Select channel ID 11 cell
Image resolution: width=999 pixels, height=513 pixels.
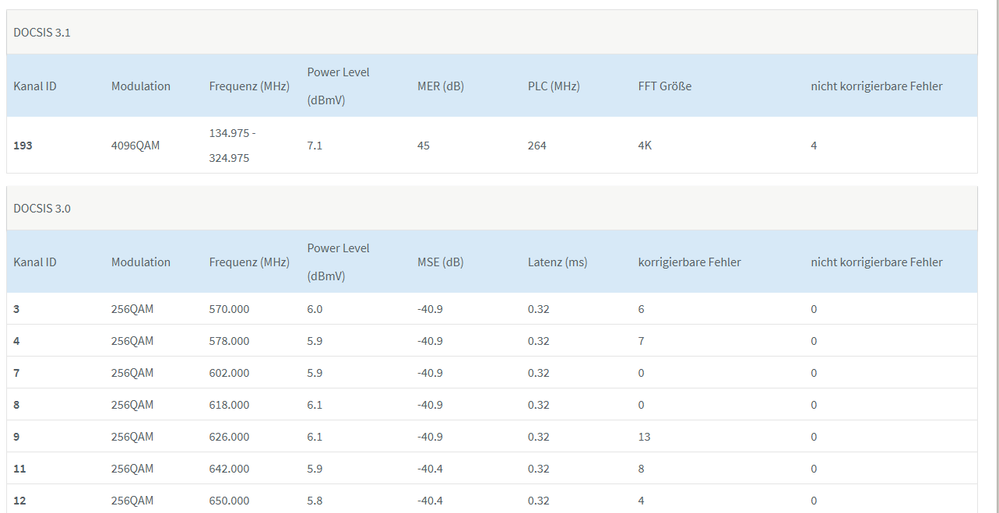pos(20,468)
